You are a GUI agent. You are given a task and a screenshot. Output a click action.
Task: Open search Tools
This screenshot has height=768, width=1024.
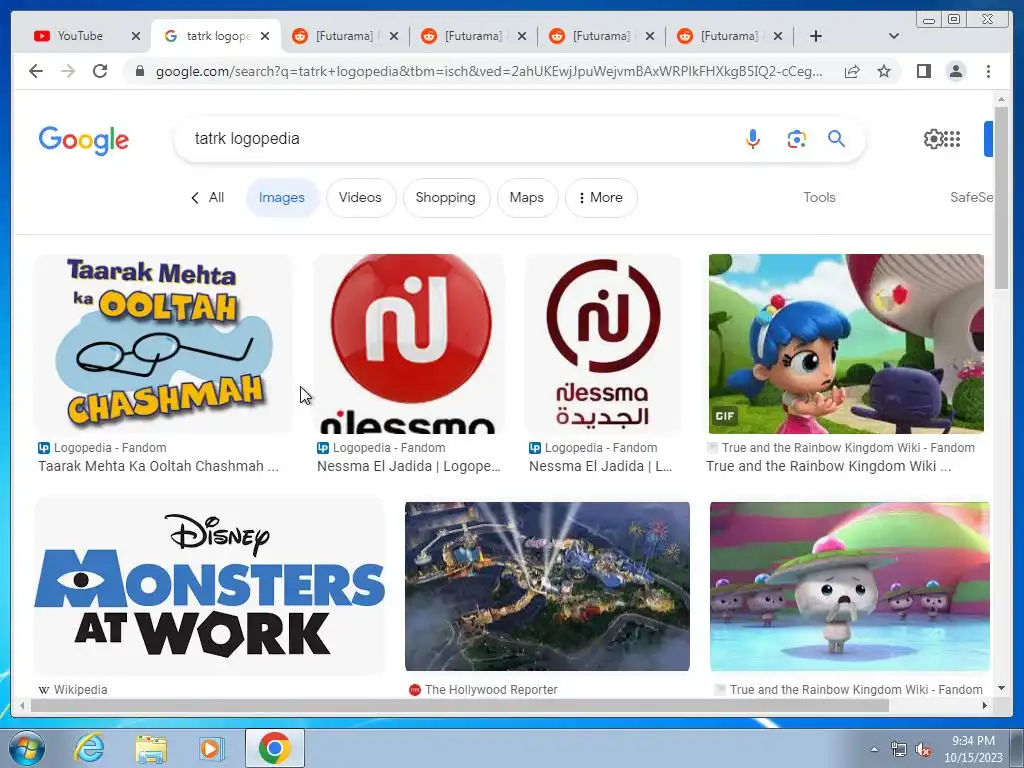point(819,197)
